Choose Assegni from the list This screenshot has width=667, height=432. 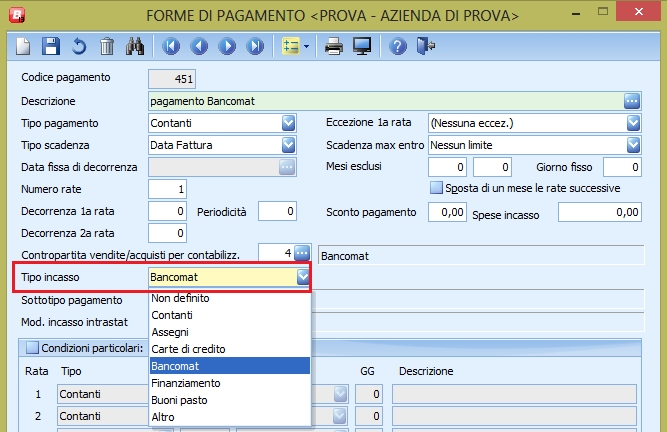pyautogui.click(x=230, y=332)
